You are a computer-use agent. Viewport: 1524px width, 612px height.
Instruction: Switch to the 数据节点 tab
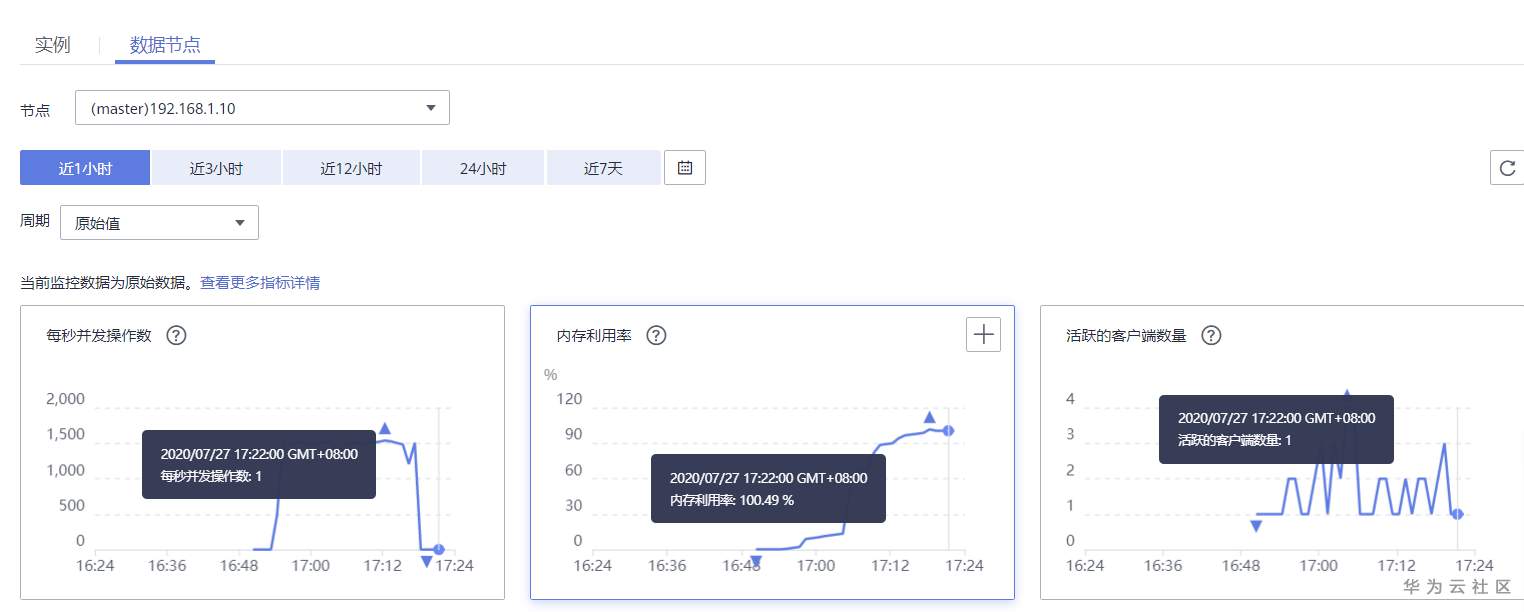click(x=165, y=45)
